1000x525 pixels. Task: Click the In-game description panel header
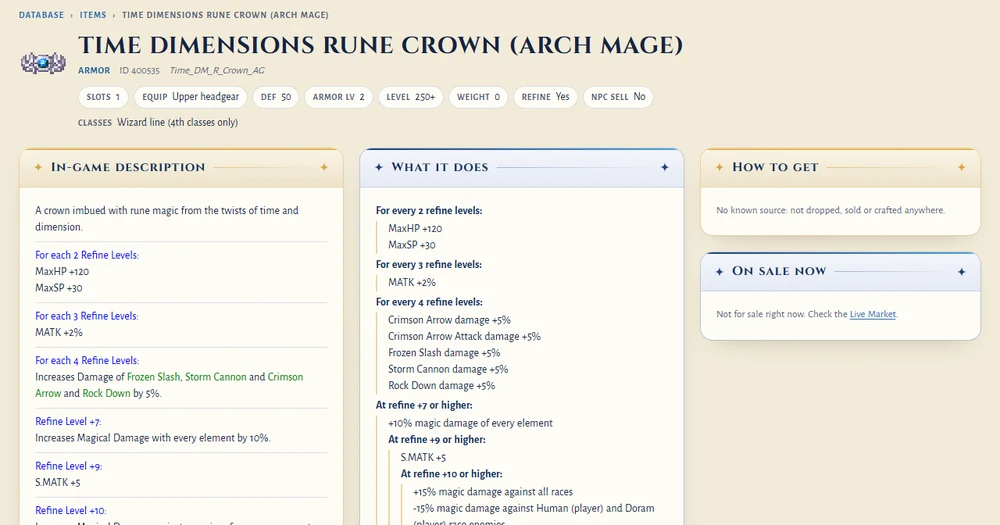pyautogui.click(x=181, y=168)
